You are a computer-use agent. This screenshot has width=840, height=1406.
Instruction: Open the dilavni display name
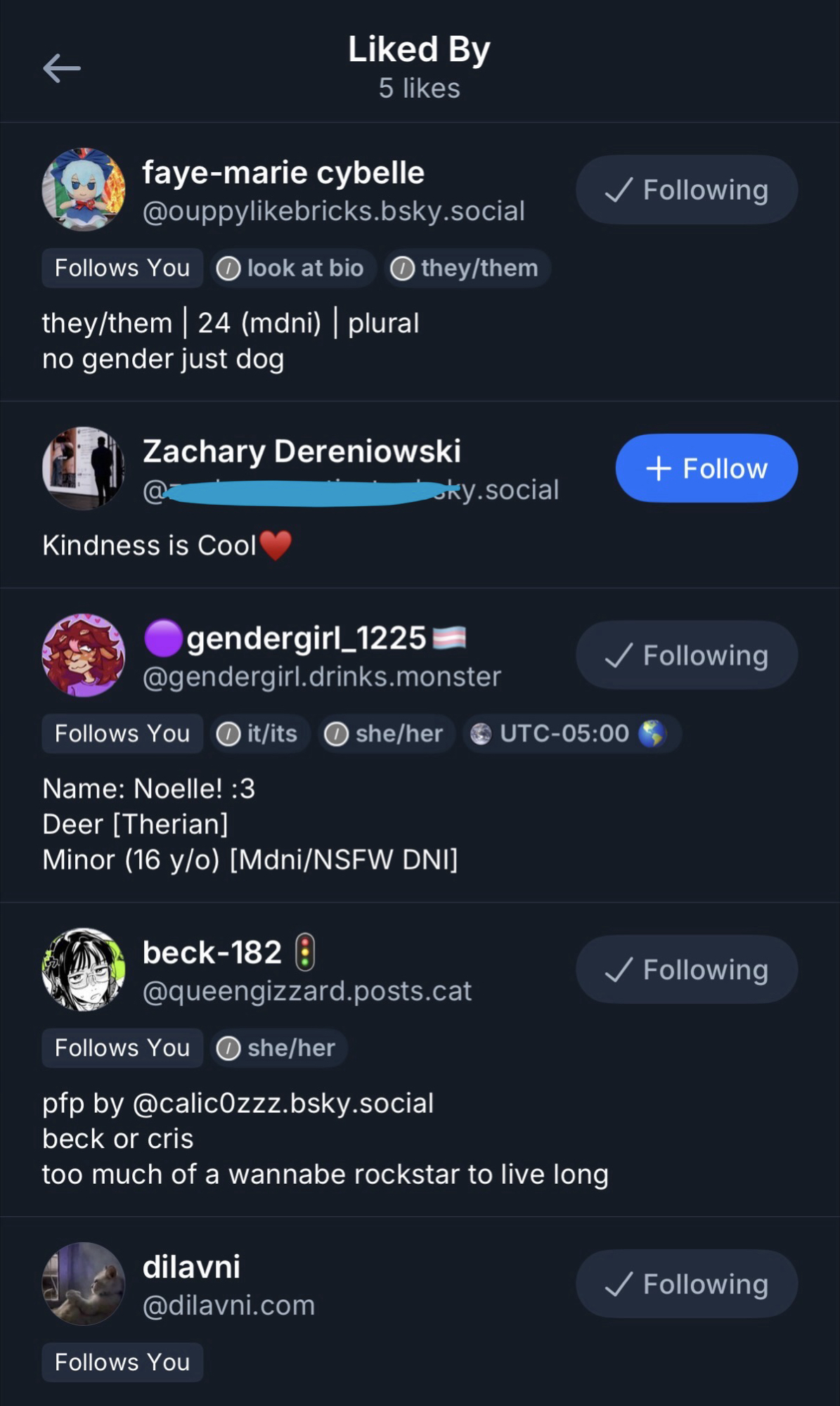pyautogui.click(x=191, y=1267)
